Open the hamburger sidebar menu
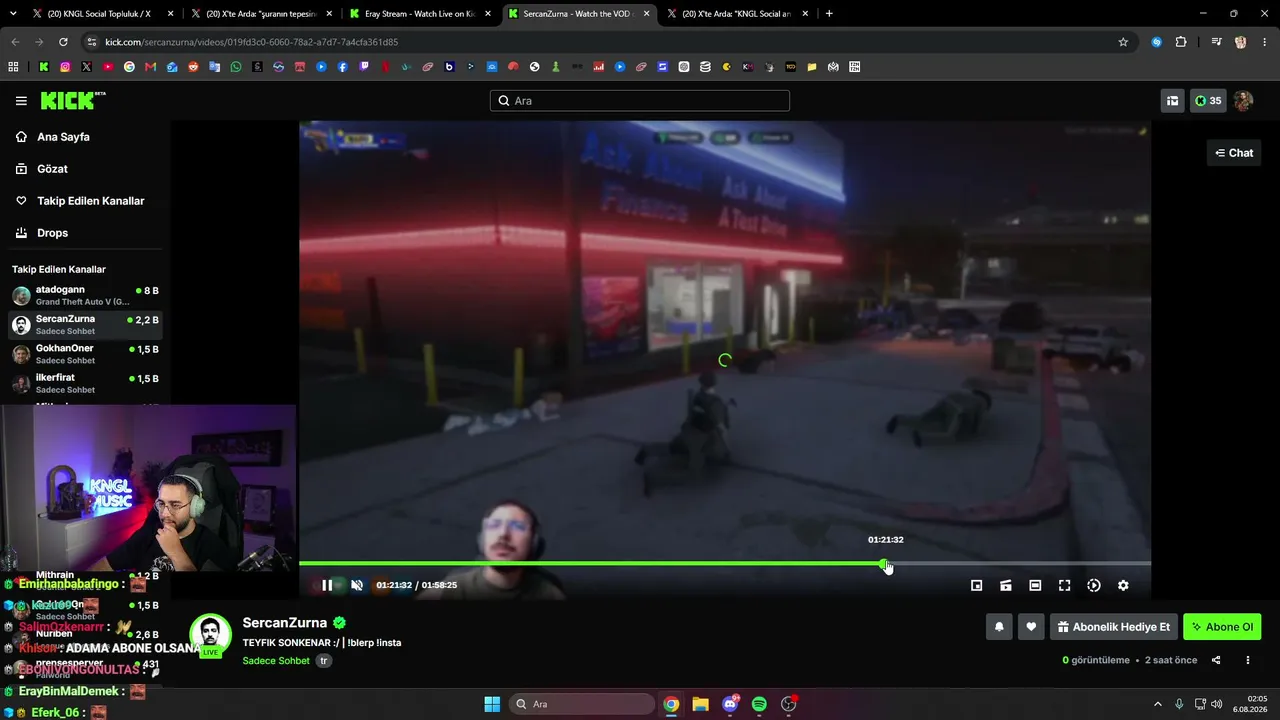 [x=21, y=101]
